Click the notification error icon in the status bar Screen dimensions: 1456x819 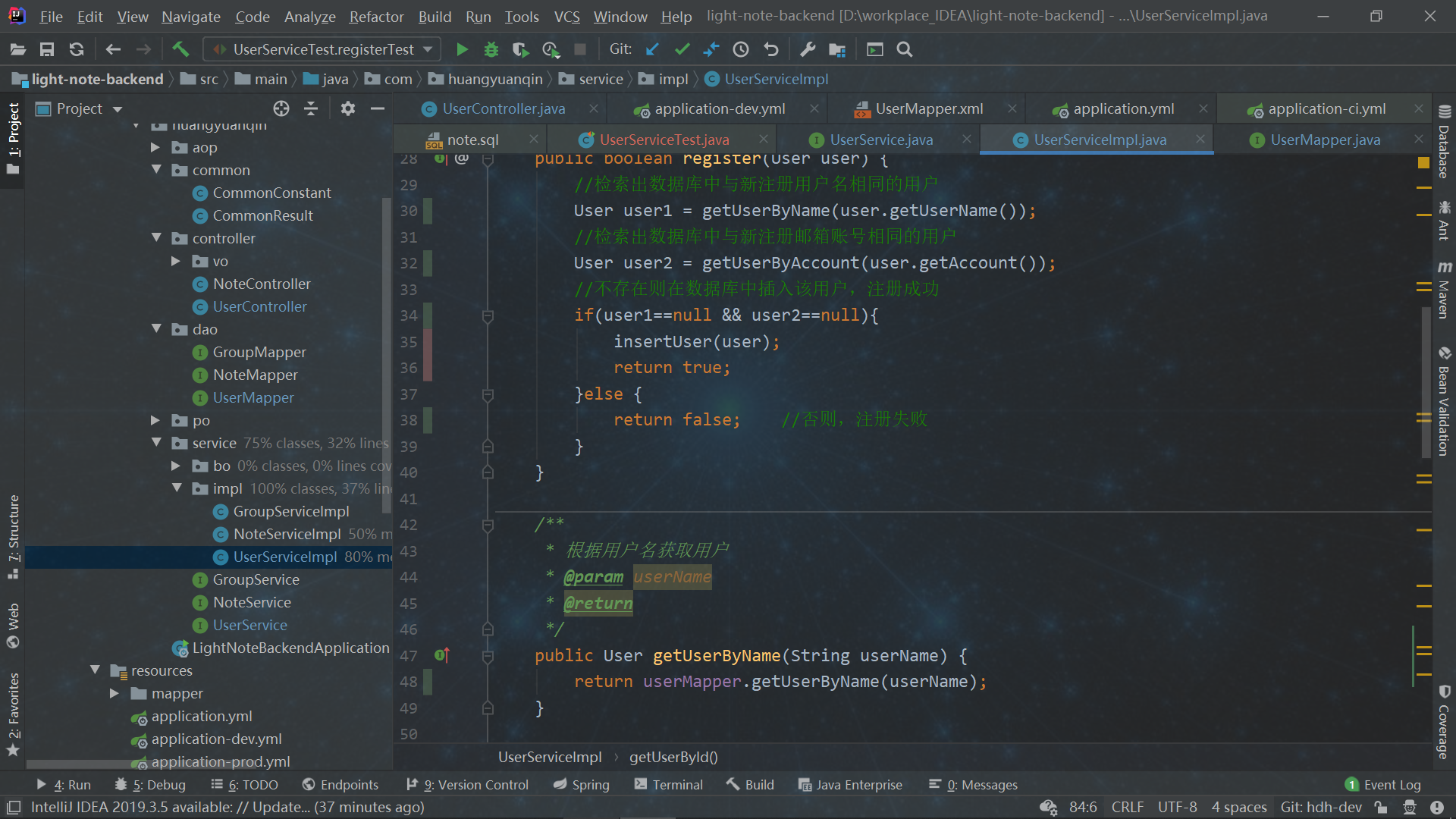1436,808
